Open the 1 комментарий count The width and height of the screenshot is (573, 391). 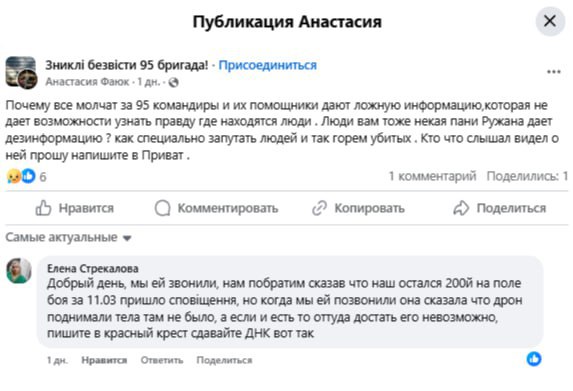432,176
